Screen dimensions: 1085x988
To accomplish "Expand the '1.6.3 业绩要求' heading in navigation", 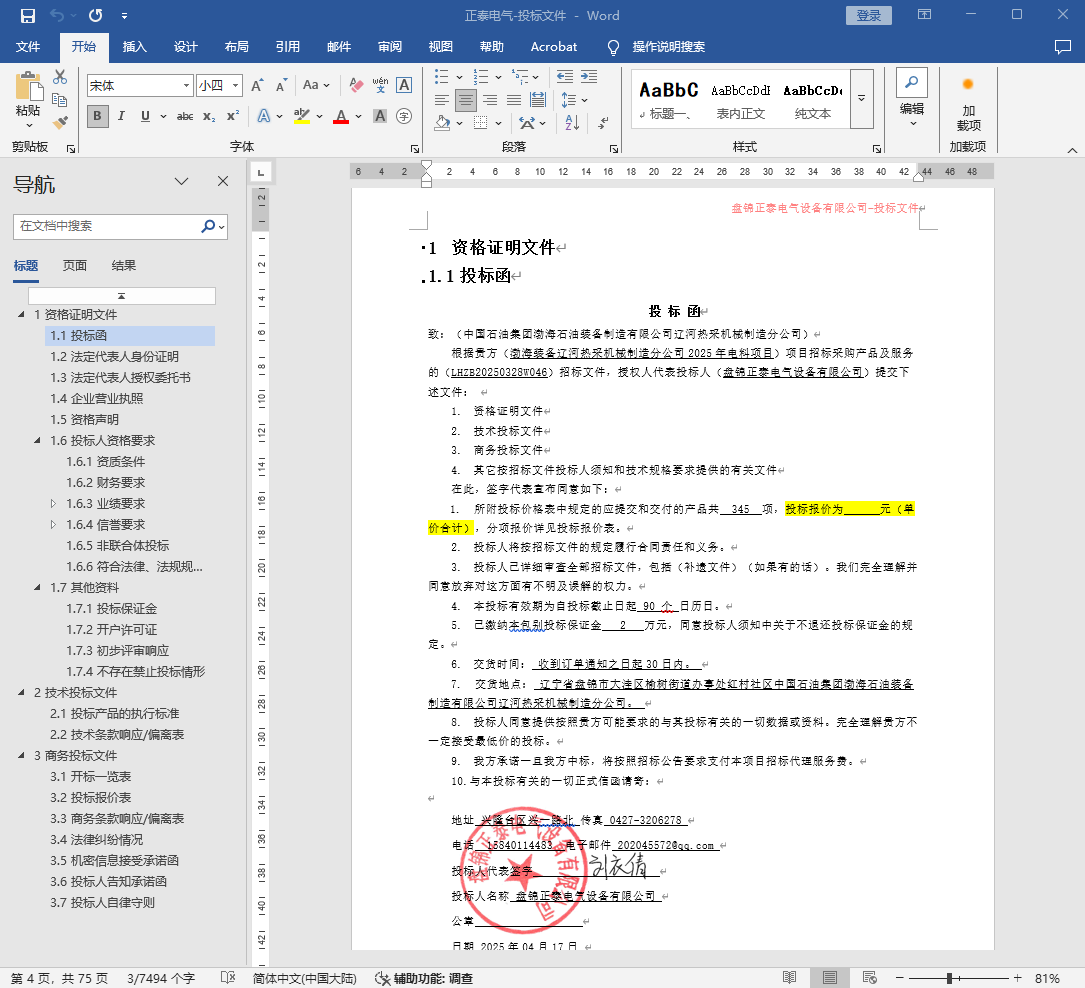I will (53, 503).
